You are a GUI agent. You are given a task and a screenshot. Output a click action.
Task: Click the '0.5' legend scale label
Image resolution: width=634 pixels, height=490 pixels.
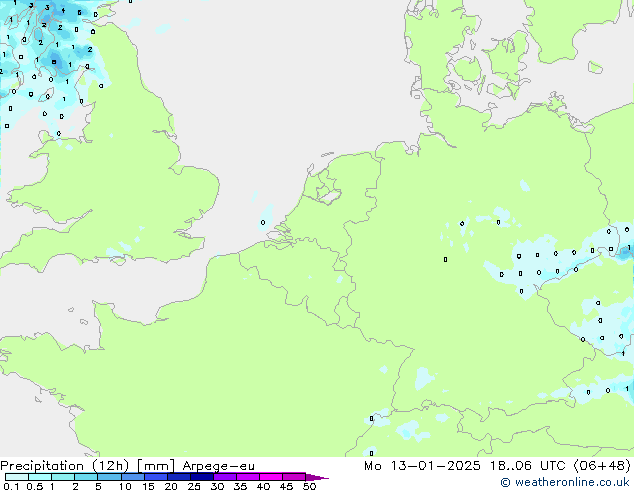pyautogui.click(x=34, y=486)
